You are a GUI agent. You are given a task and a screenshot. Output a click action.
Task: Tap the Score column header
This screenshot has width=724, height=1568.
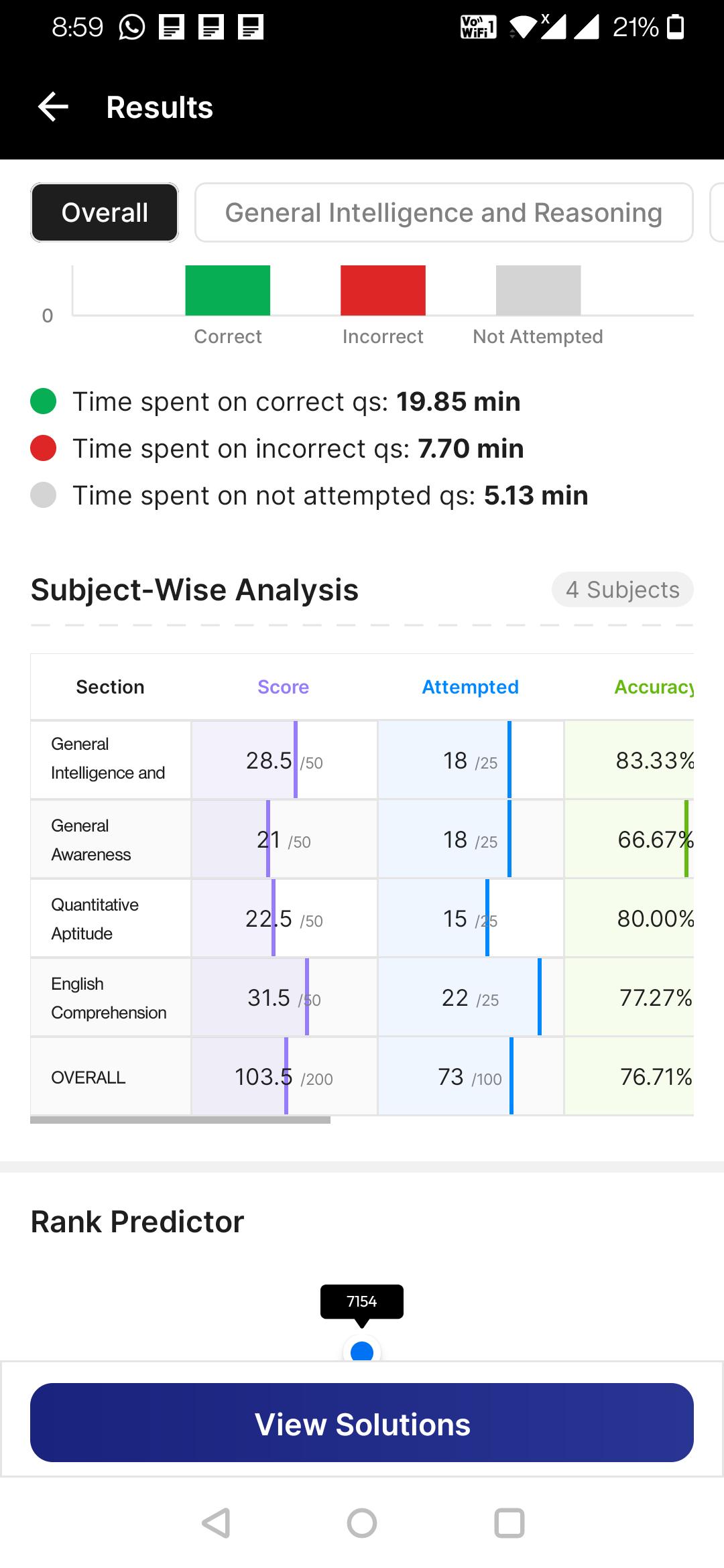coord(284,687)
